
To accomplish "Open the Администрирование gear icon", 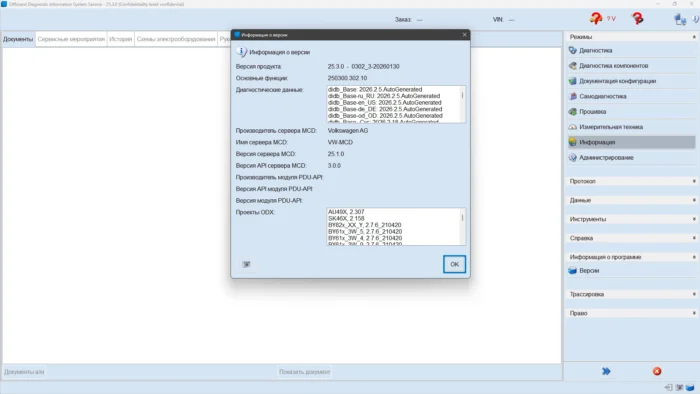I will point(573,158).
